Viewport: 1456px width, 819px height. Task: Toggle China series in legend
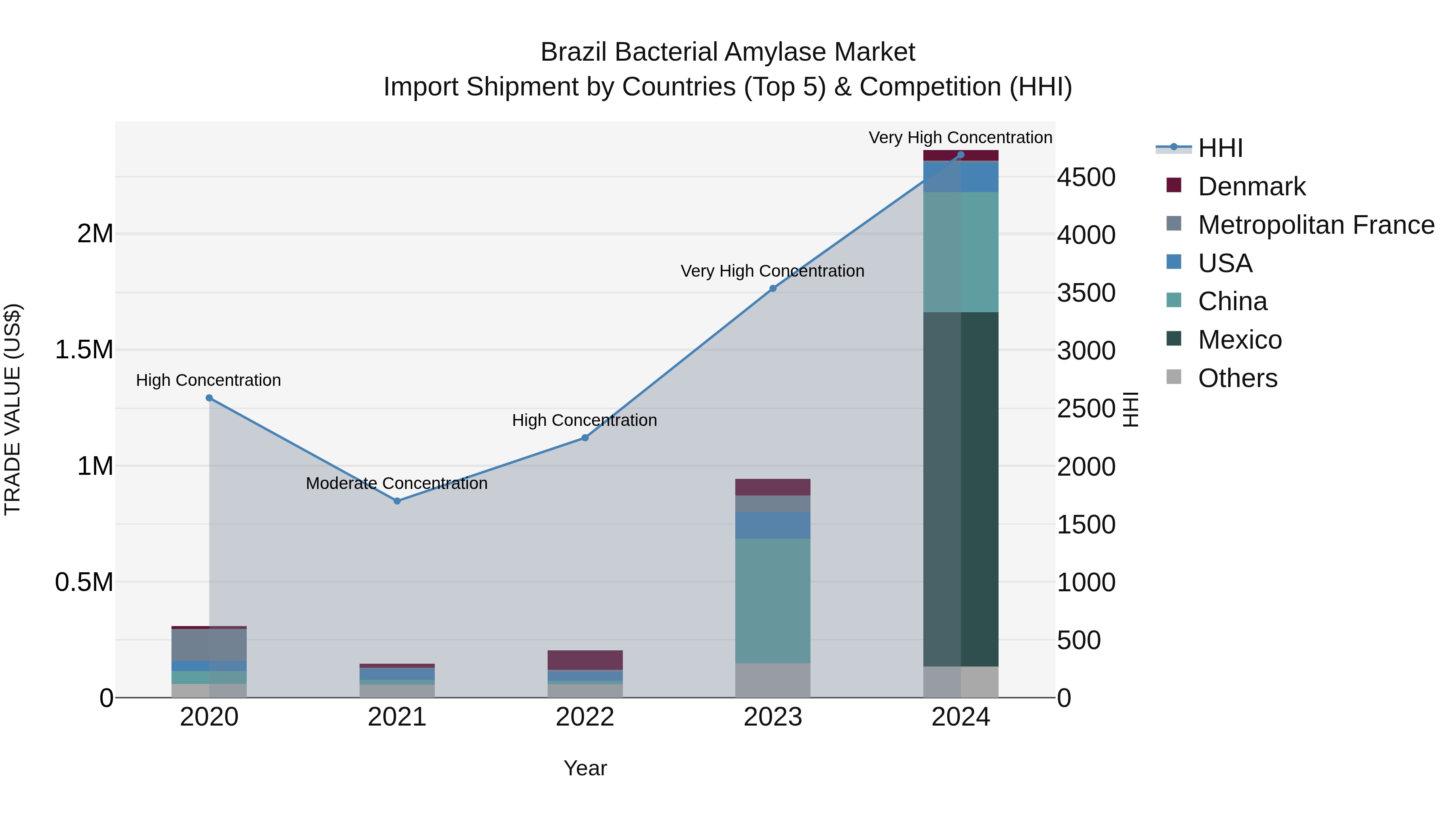click(x=1217, y=301)
